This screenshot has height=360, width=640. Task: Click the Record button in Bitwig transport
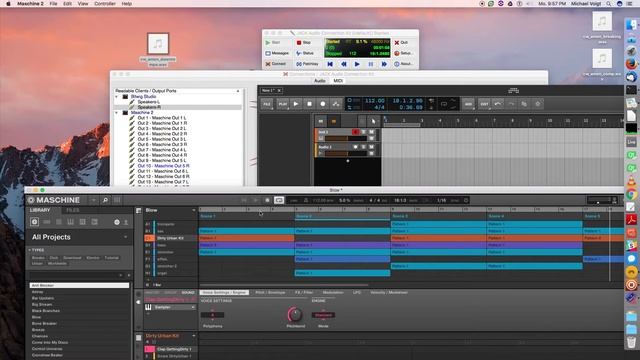(322, 104)
